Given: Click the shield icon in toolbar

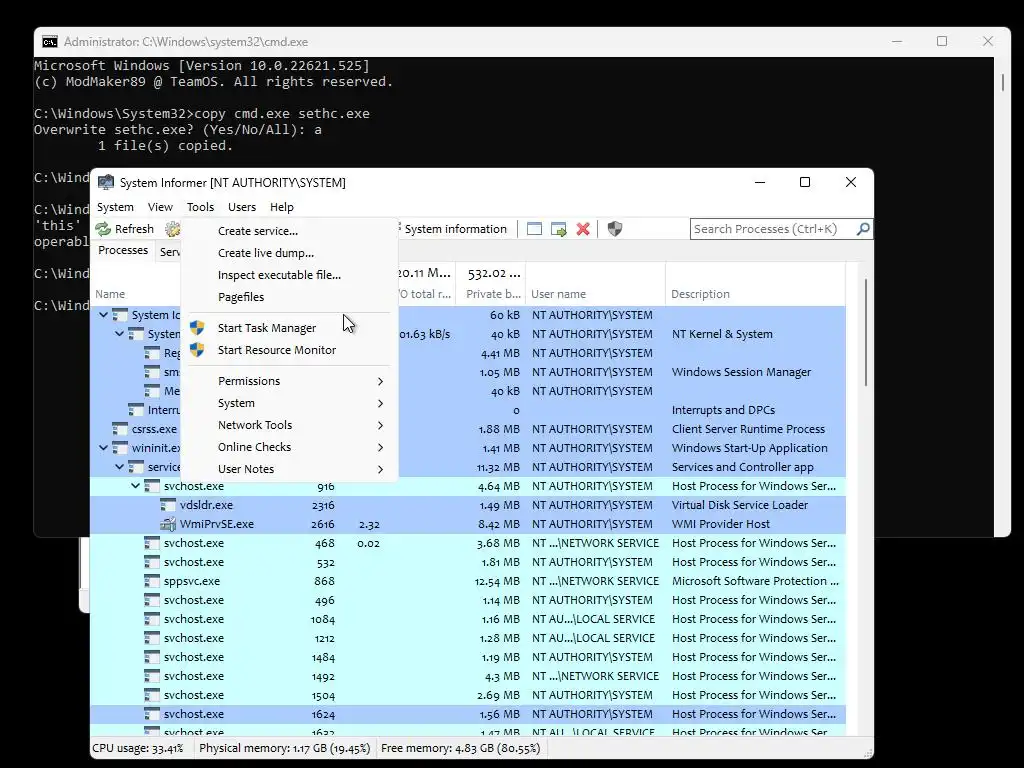Looking at the screenshot, I should (615, 229).
